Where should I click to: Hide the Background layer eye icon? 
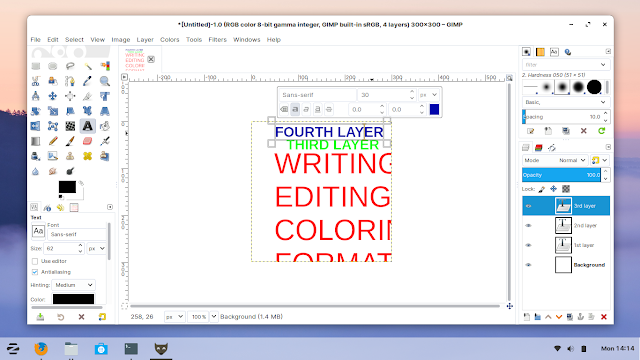pyautogui.click(x=528, y=265)
